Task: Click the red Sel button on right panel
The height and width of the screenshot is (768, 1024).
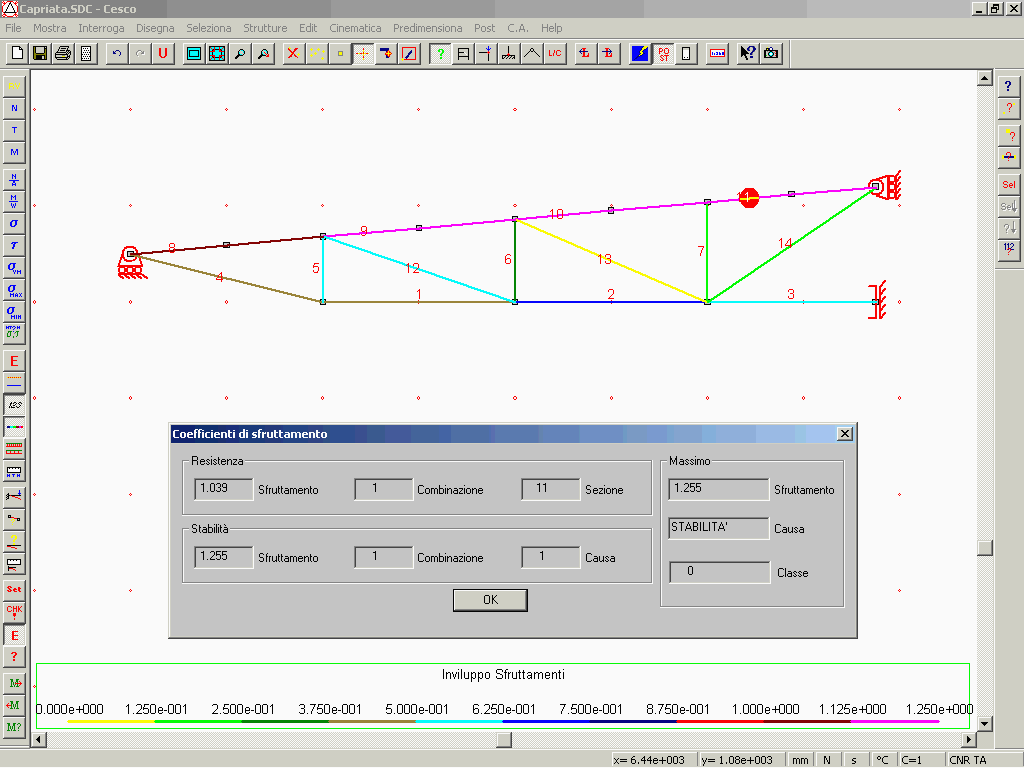Action: (x=1009, y=185)
